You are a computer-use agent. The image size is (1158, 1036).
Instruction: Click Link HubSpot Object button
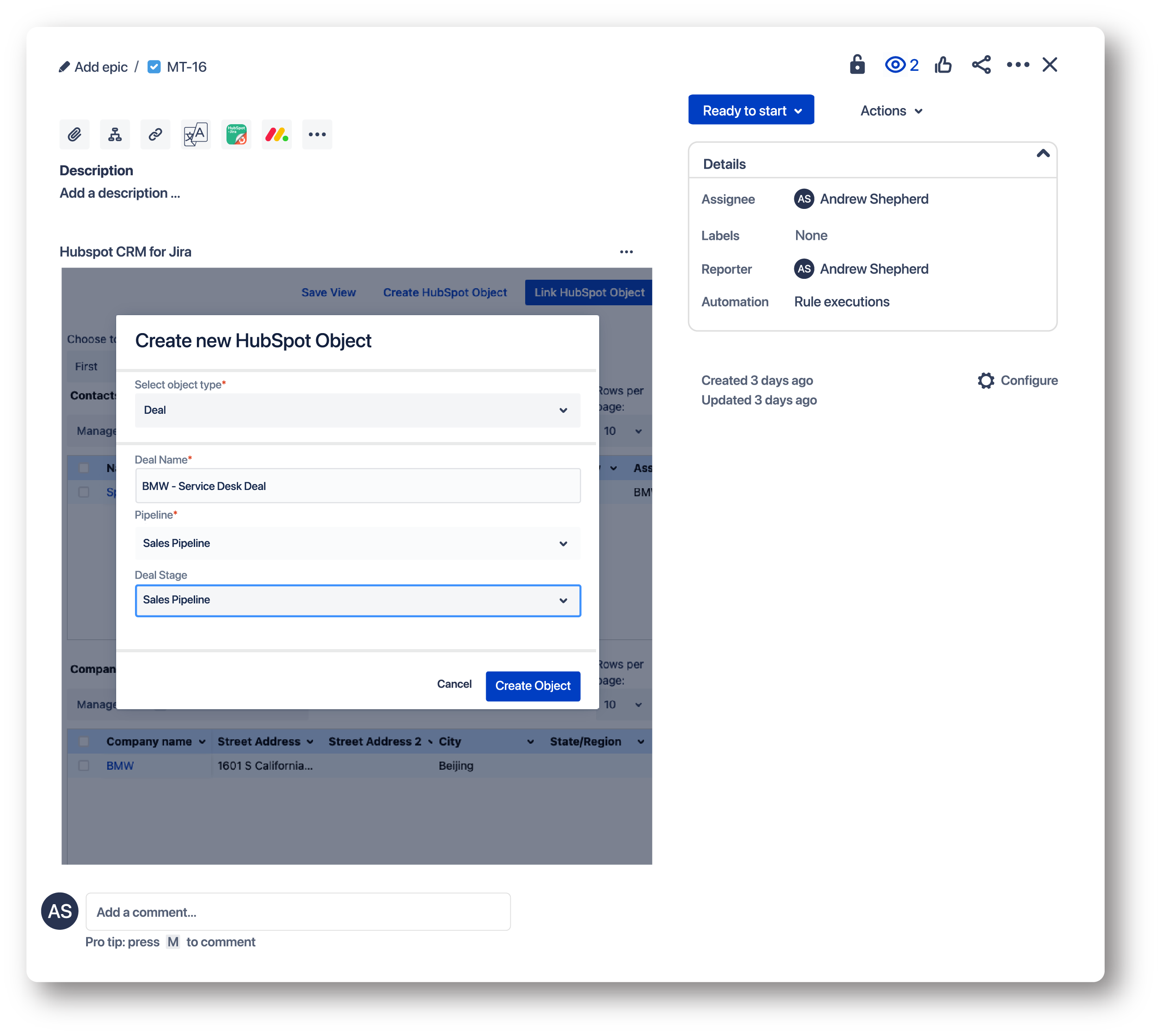(x=588, y=293)
